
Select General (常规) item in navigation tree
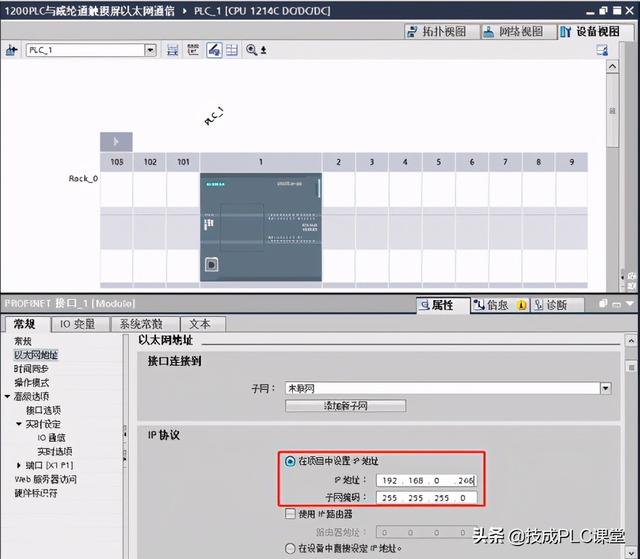click(23, 341)
